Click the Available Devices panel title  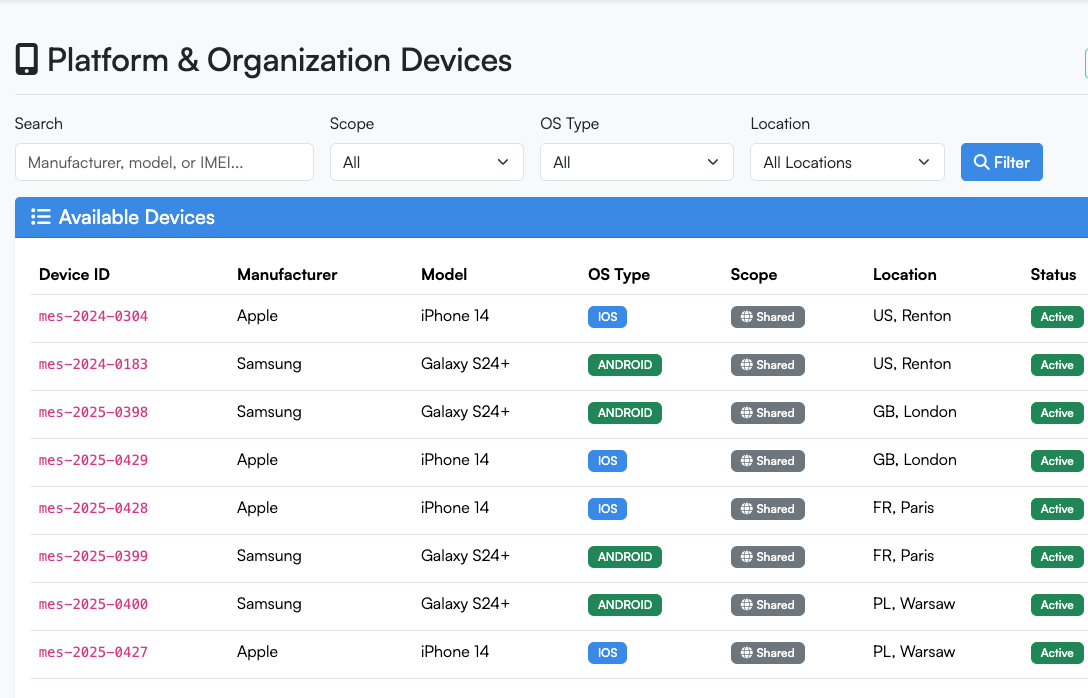pyautogui.click(x=137, y=217)
